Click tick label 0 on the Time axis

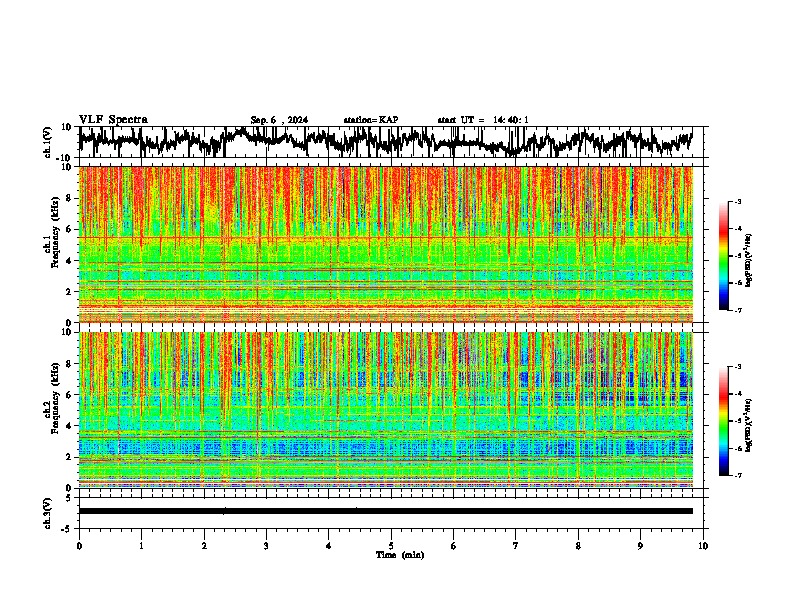[x=79, y=546]
